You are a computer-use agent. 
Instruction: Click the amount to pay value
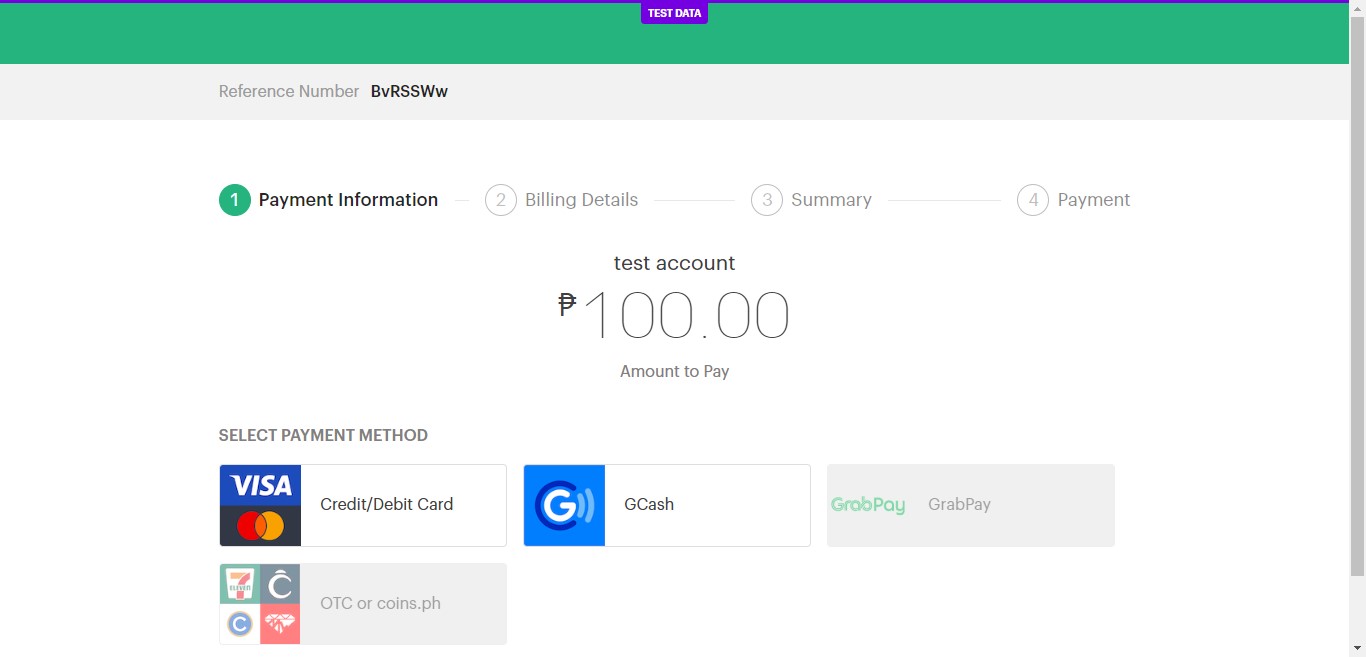(674, 313)
